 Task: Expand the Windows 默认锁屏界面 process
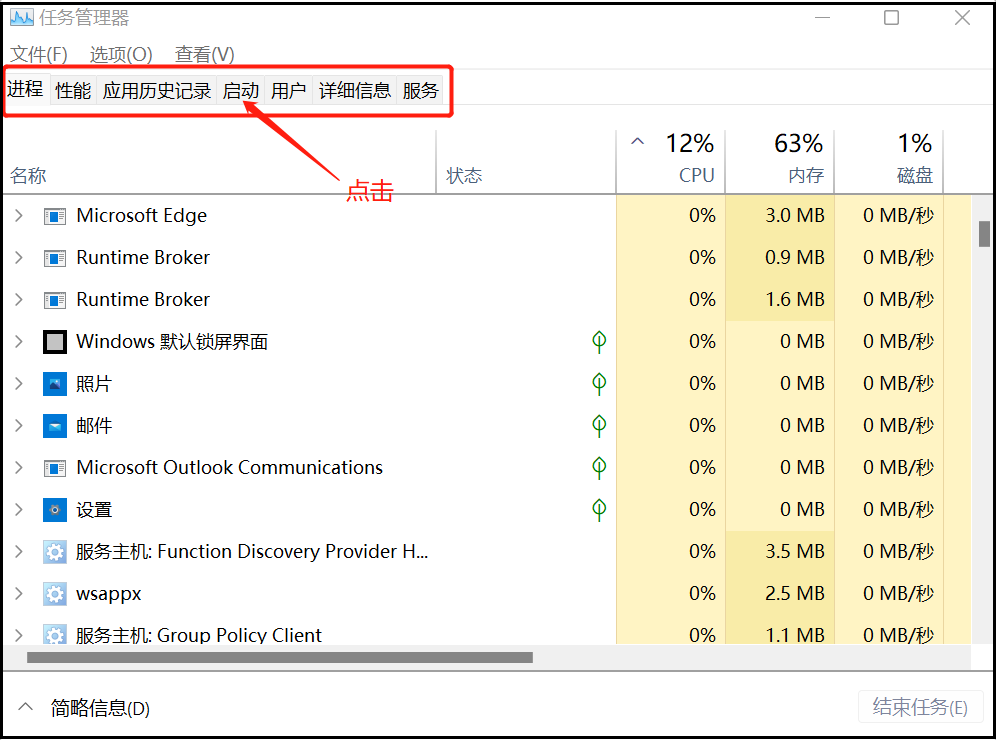[x=19, y=342]
